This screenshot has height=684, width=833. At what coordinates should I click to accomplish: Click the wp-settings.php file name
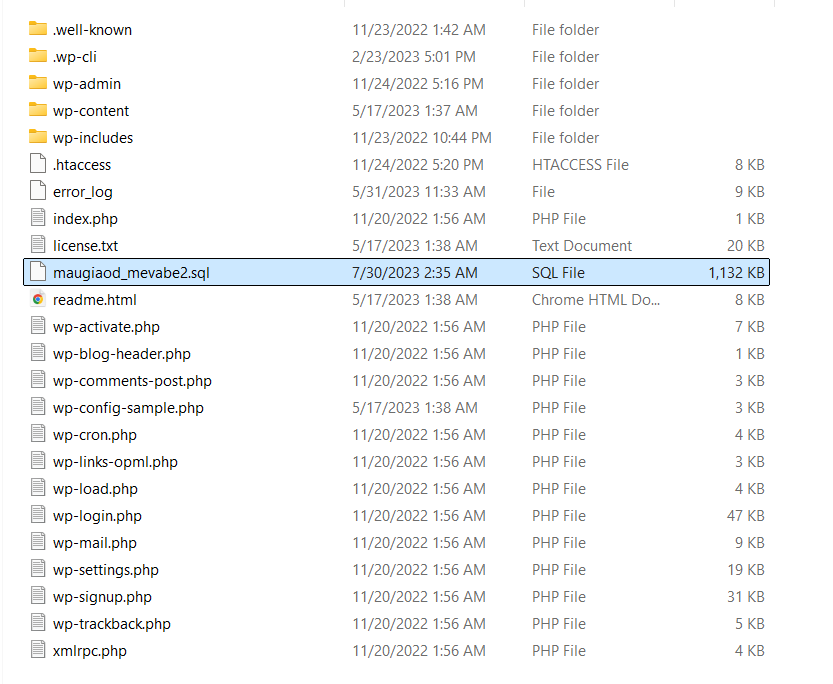[106, 570]
